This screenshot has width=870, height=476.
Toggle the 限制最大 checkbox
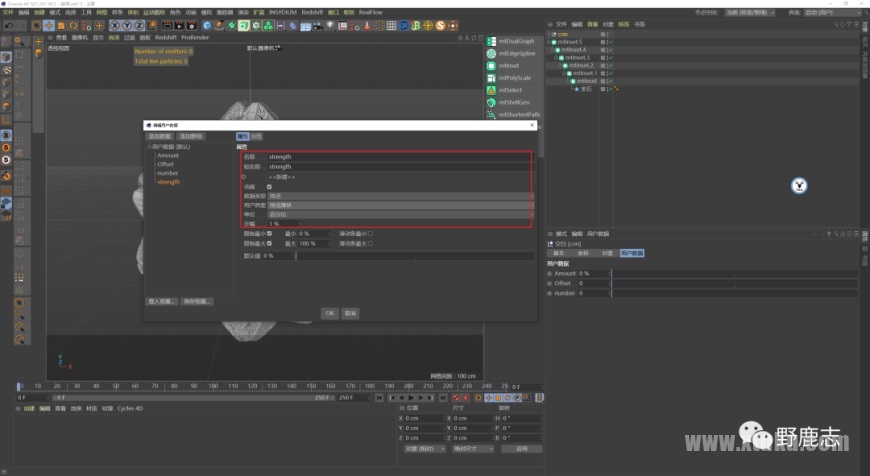(270, 244)
